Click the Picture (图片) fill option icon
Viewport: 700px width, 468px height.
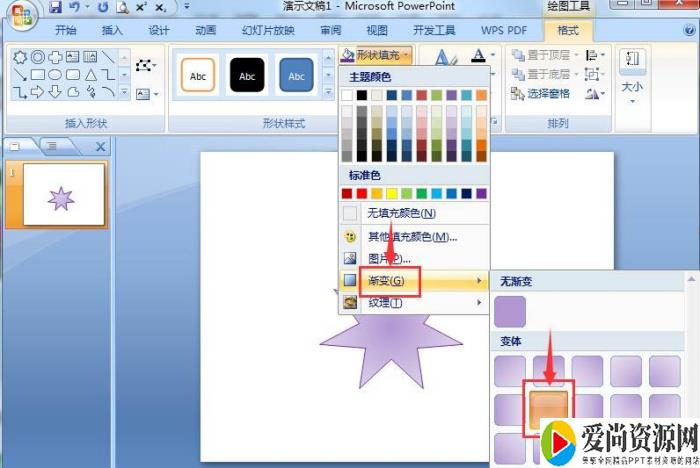pyautogui.click(x=350, y=258)
